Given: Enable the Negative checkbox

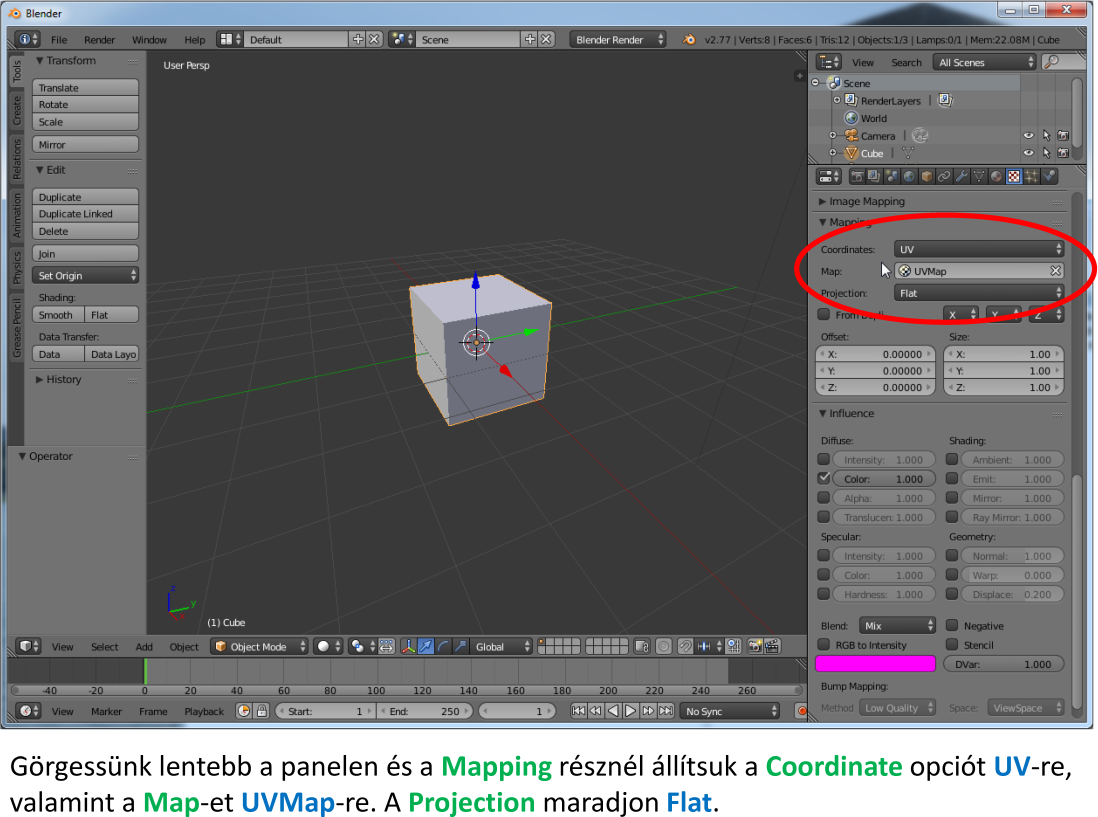Looking at the screenshot, I should click(952, 625).
